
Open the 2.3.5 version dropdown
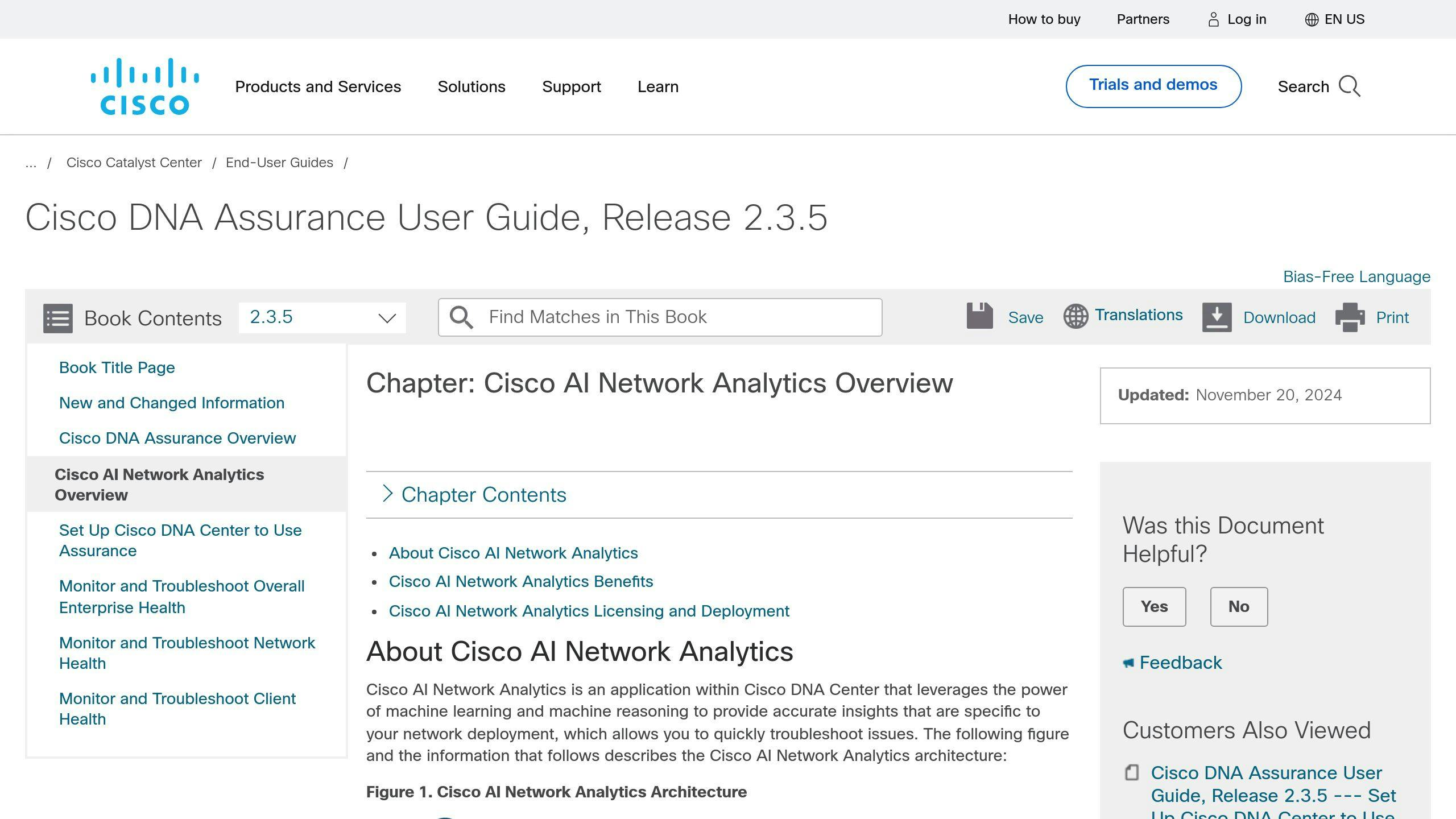point(322,317)
